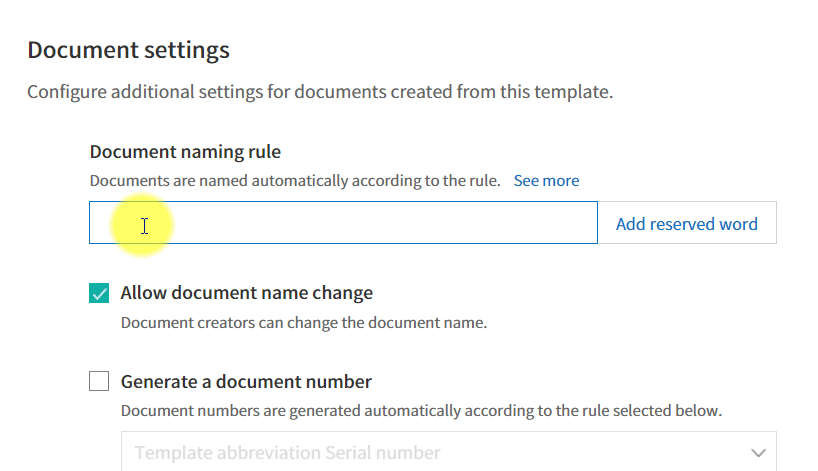This screenshot has width=818, height=471.
Task: Click the 'Documents are named automatically' description text
Action: click(295, 180)
